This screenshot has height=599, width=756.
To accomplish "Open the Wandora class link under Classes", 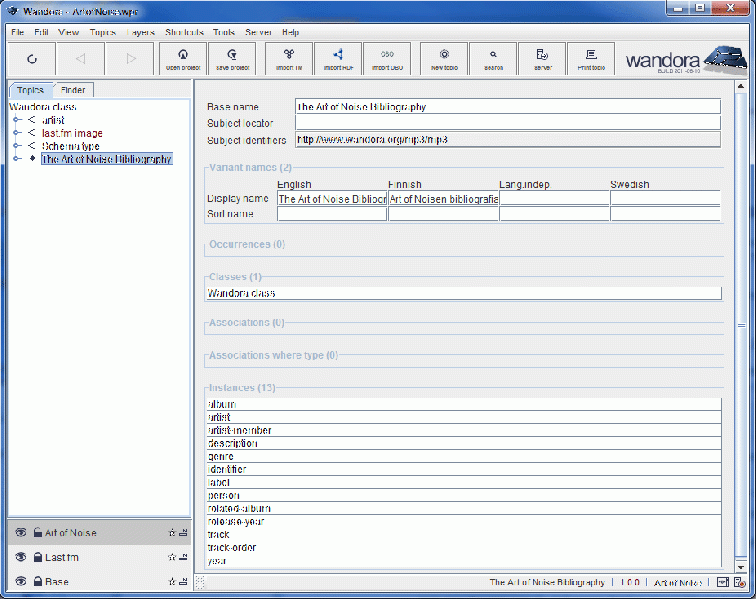I will tap(241, 293).
